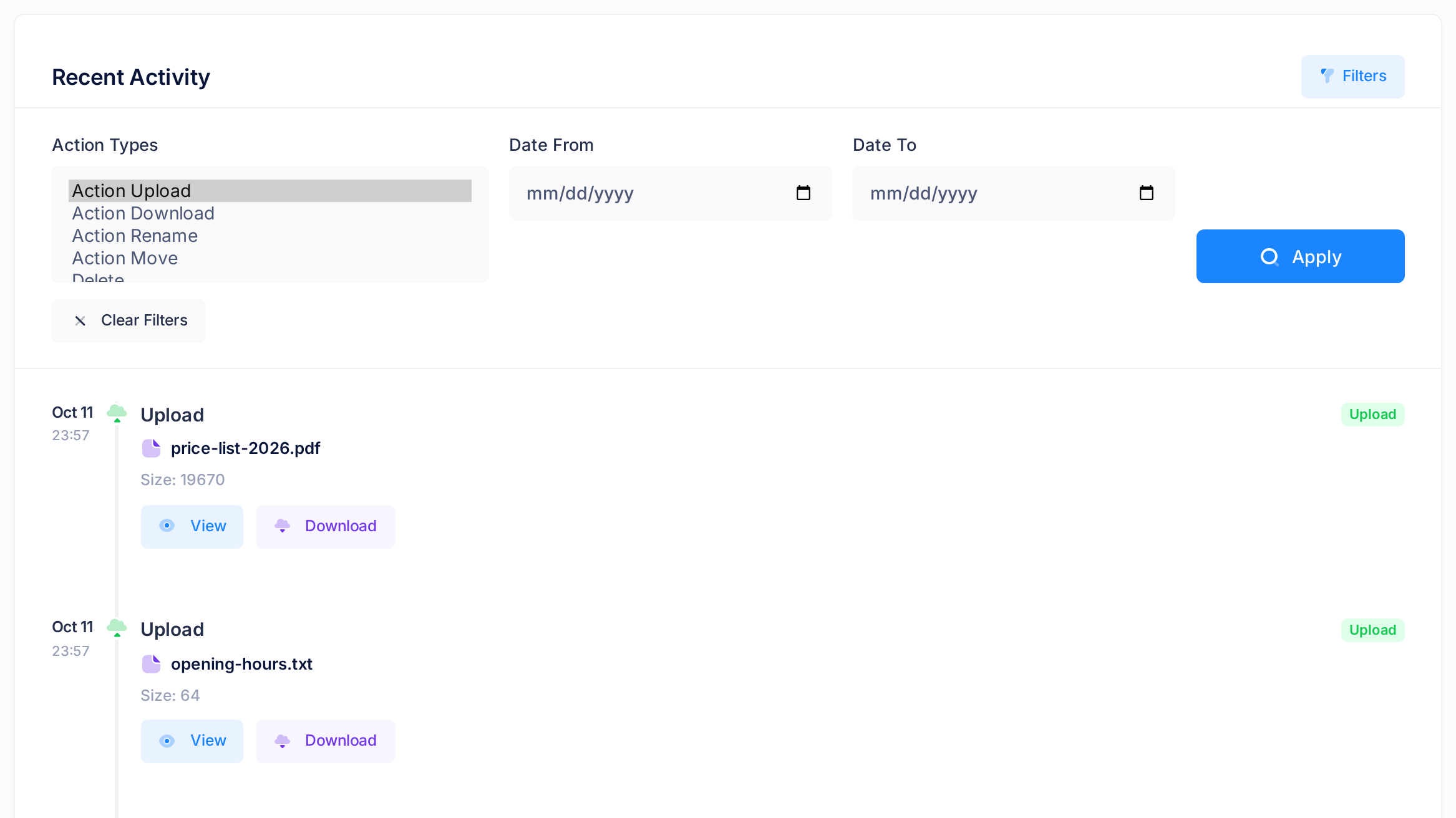
Task: Select Action Rename in Action Types list
Action: click(x=270, y=236)
